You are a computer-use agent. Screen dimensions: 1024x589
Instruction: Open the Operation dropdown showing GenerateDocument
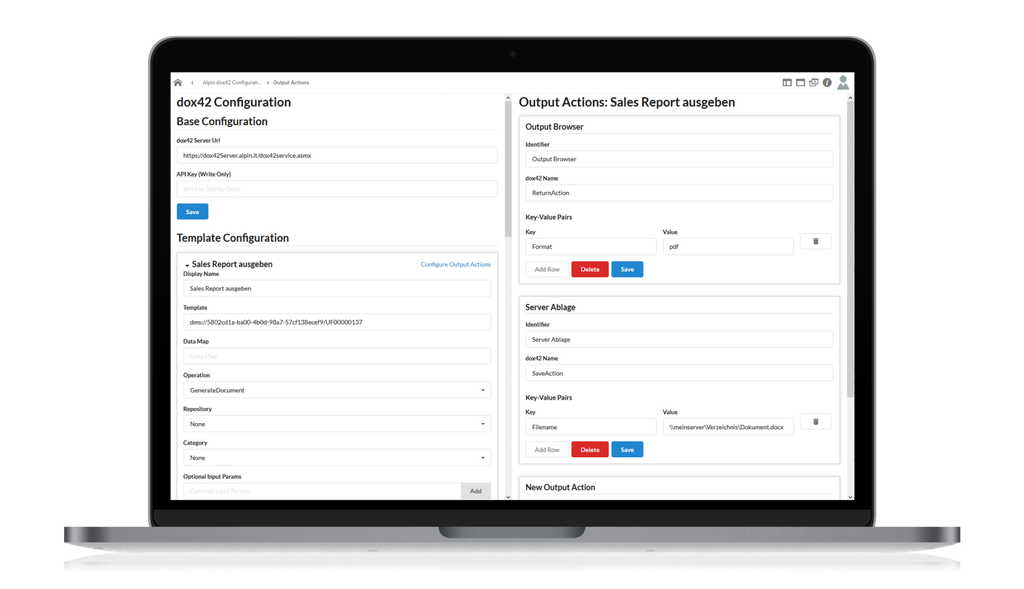click(337, 390)
